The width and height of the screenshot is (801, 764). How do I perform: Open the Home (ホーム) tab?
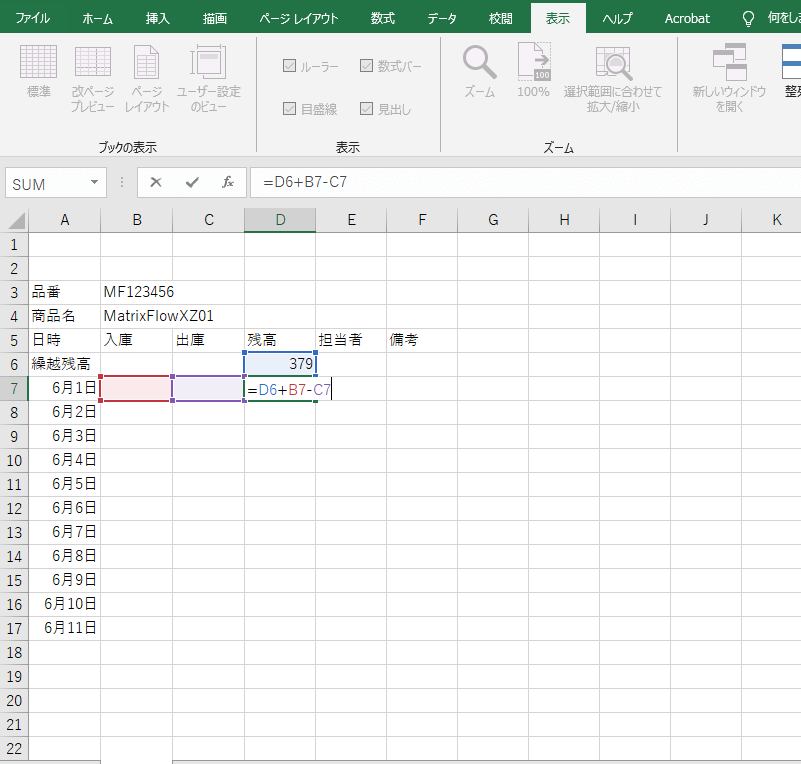98,18
